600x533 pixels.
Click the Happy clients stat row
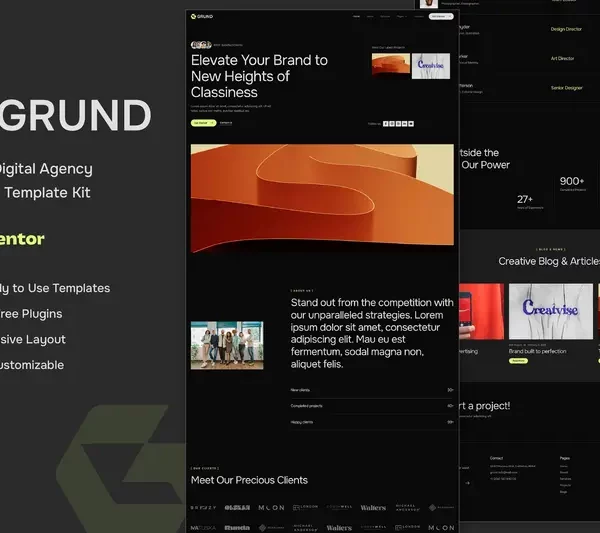[372, 422]
